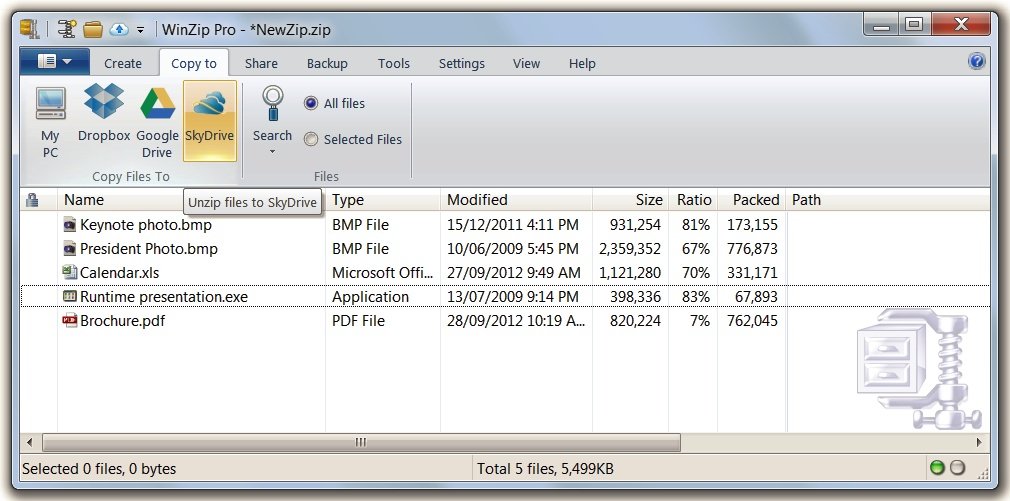Switch to the Create tab

(123, 63)
